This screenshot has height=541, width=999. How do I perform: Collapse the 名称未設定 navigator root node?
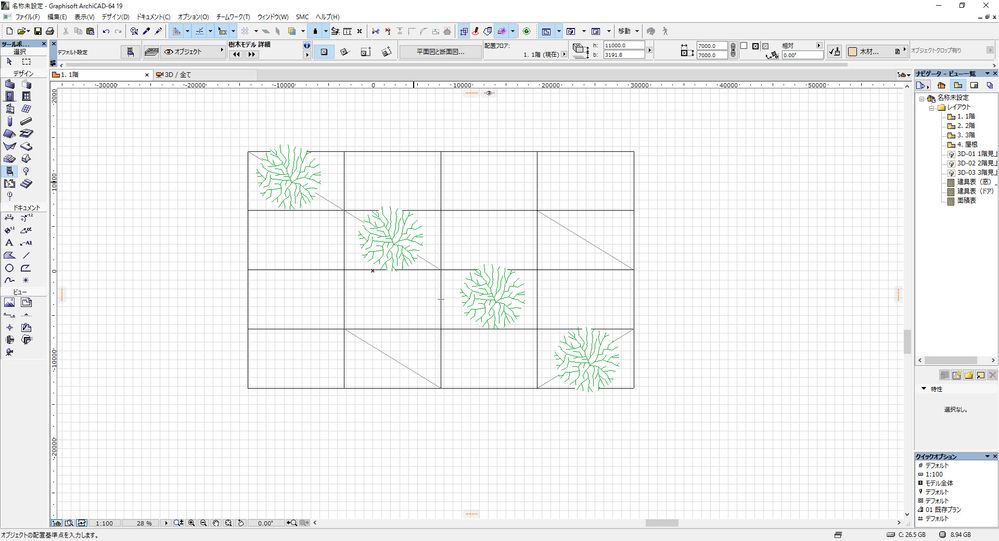[921, 98]
